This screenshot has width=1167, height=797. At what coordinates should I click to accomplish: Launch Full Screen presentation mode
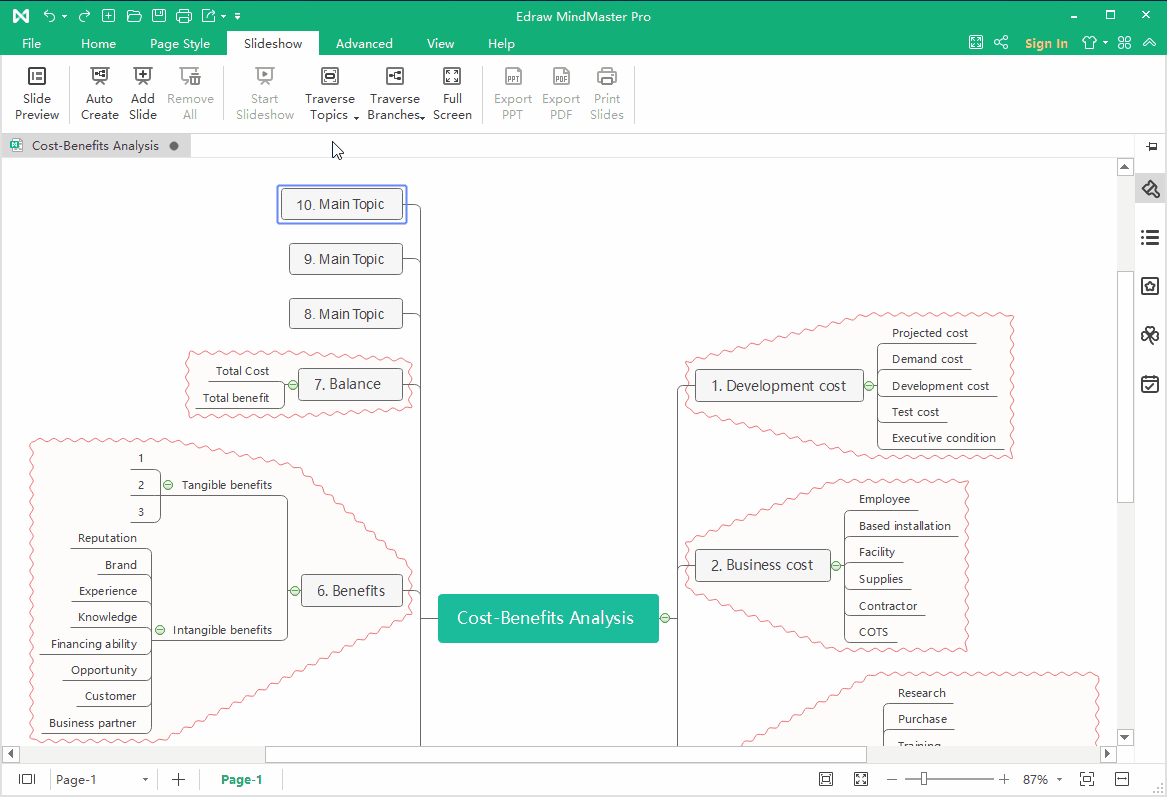(452, 93)
